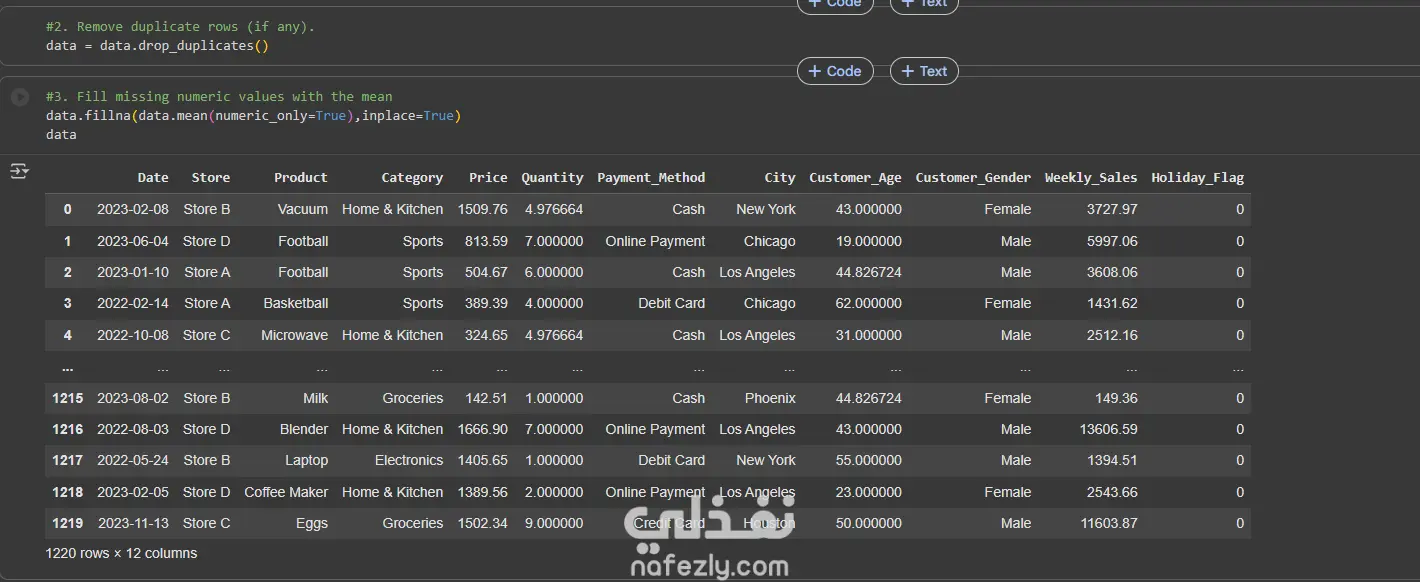Click weekly sales value 11603.87
This screenshot has width=1420, height=582.
tap(1108, 524)
